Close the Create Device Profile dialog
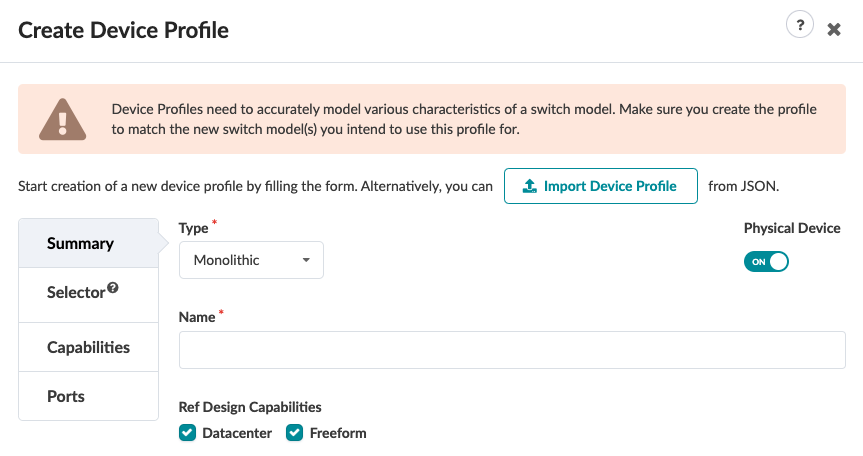Viewport: 863px width, 456px height. tap(834, 30)
